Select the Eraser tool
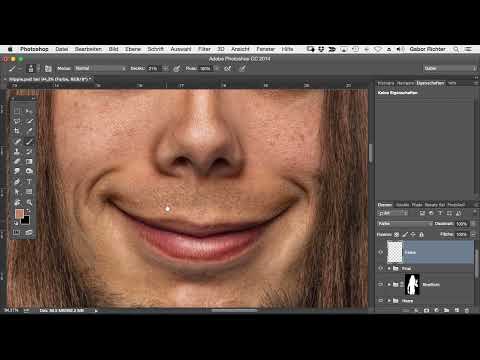This screenshot has height=360, width=480. coord(17,161)
